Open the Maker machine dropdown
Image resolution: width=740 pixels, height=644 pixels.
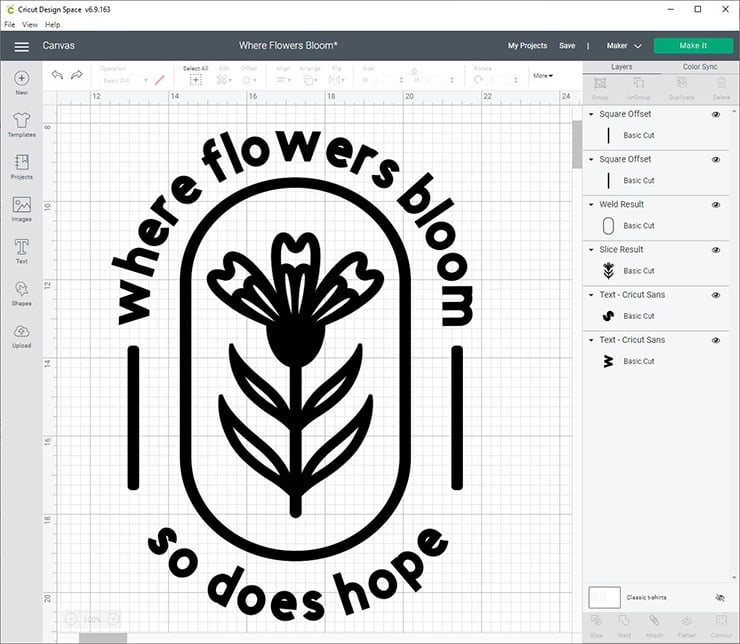point(623,46)
